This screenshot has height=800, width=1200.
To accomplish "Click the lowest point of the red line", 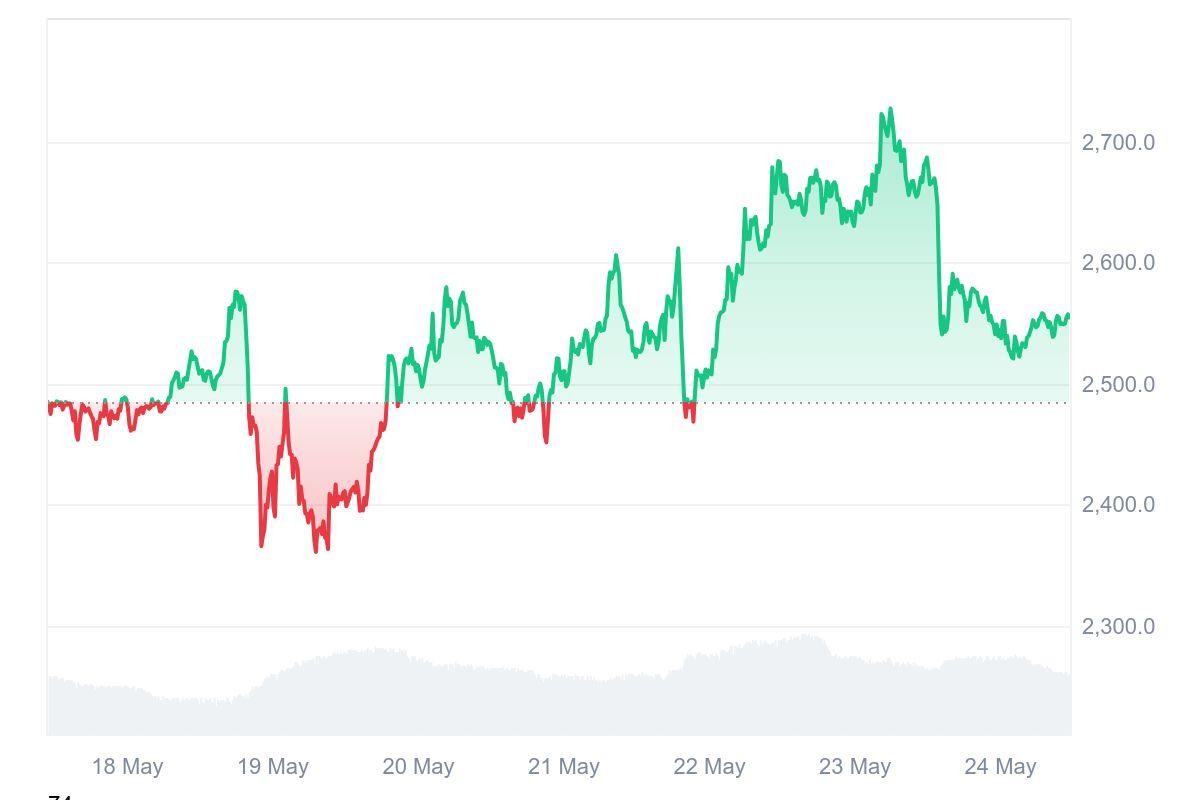I will pyautogui.click(x=316, y=550).
